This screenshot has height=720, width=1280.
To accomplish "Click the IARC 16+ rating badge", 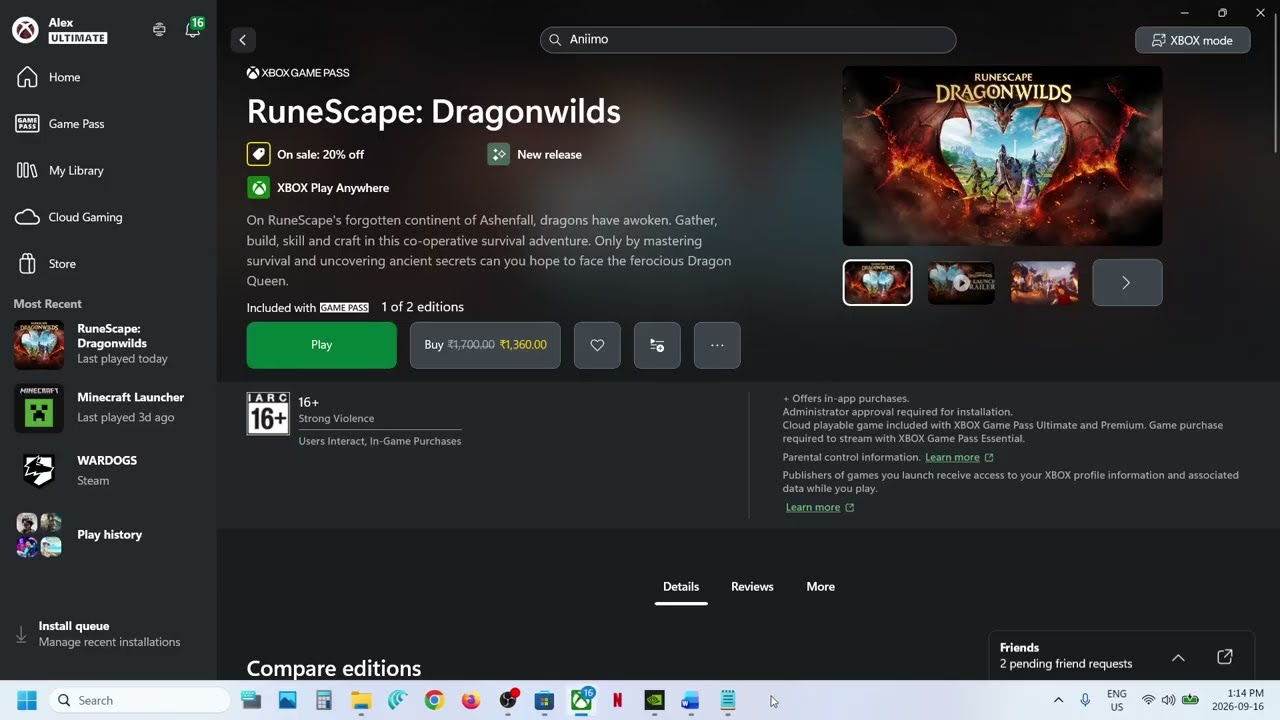I will 268,413.
